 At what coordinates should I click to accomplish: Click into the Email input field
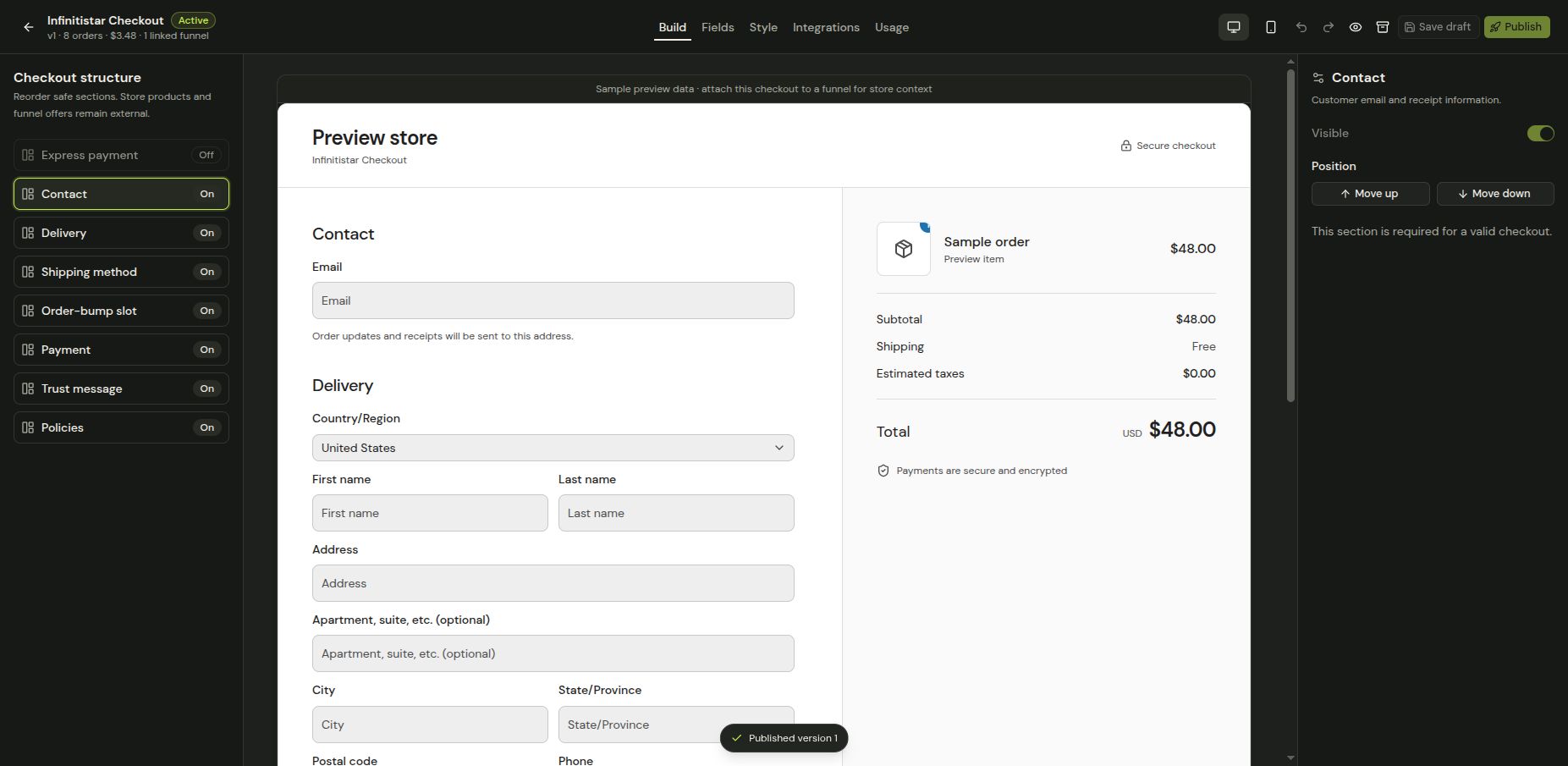click(553, 300)
